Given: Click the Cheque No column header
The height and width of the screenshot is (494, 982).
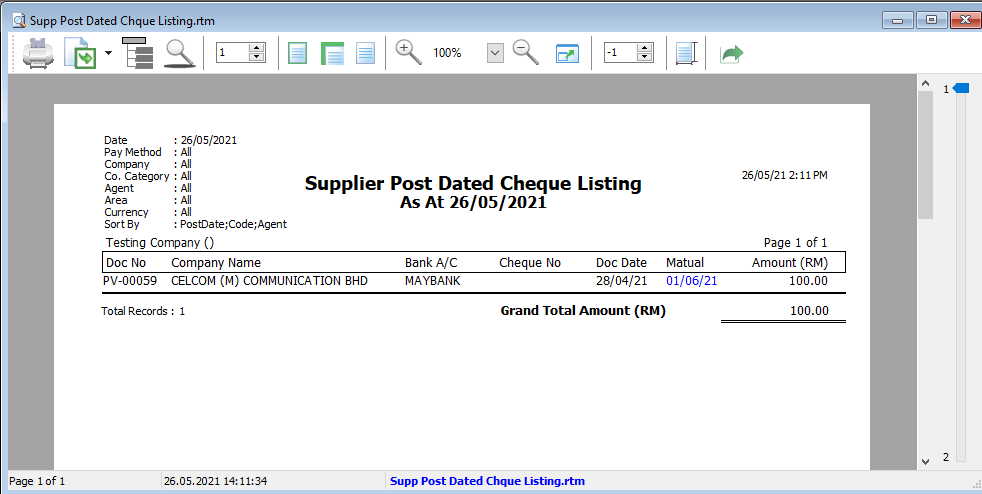Looking at the screenshot, I should pyautogui.click(x=530, y=263).
